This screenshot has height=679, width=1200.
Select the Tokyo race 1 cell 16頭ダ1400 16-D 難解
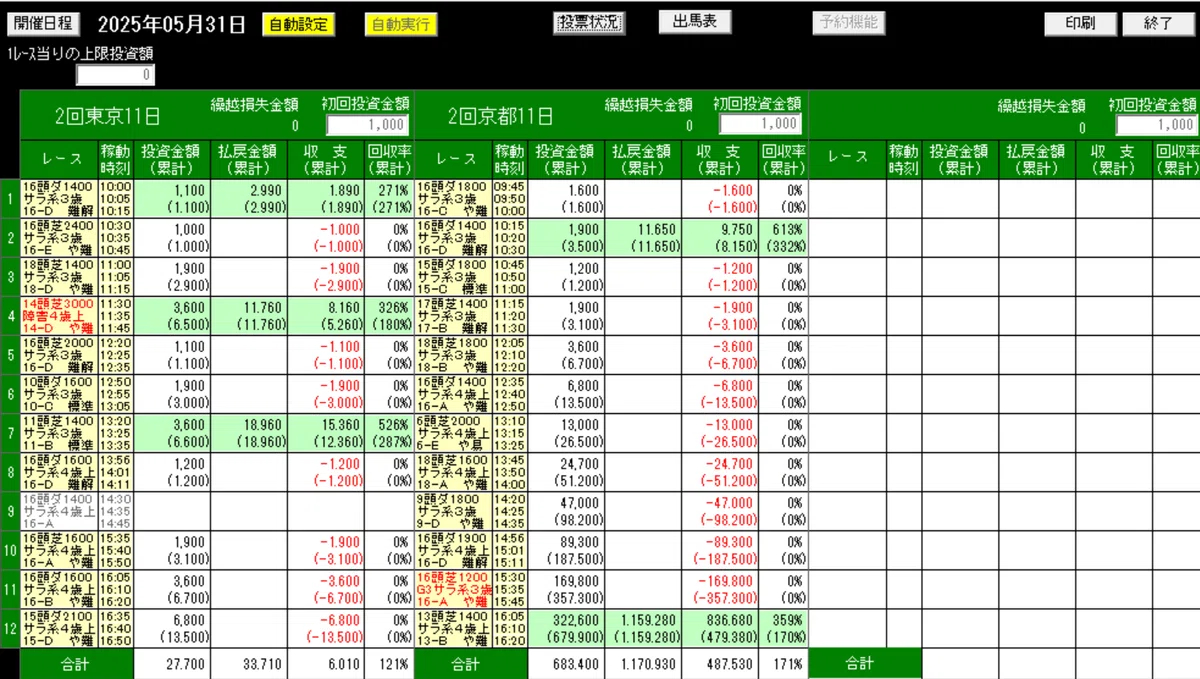[59, 198]
